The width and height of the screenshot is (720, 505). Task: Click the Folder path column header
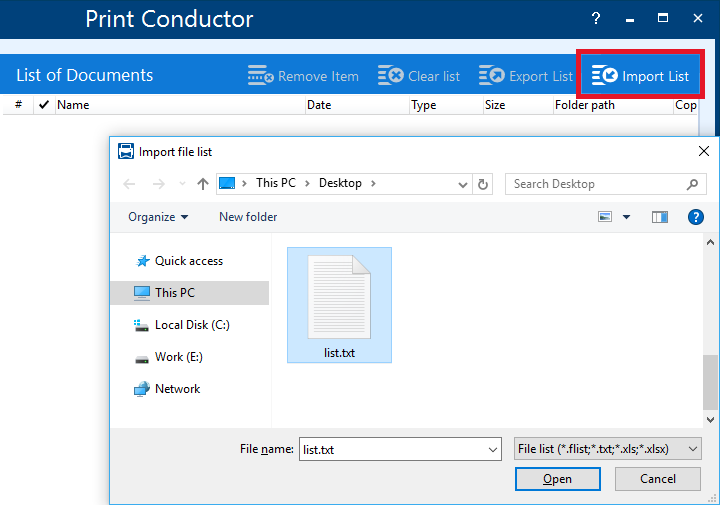(x=613, y=105)
